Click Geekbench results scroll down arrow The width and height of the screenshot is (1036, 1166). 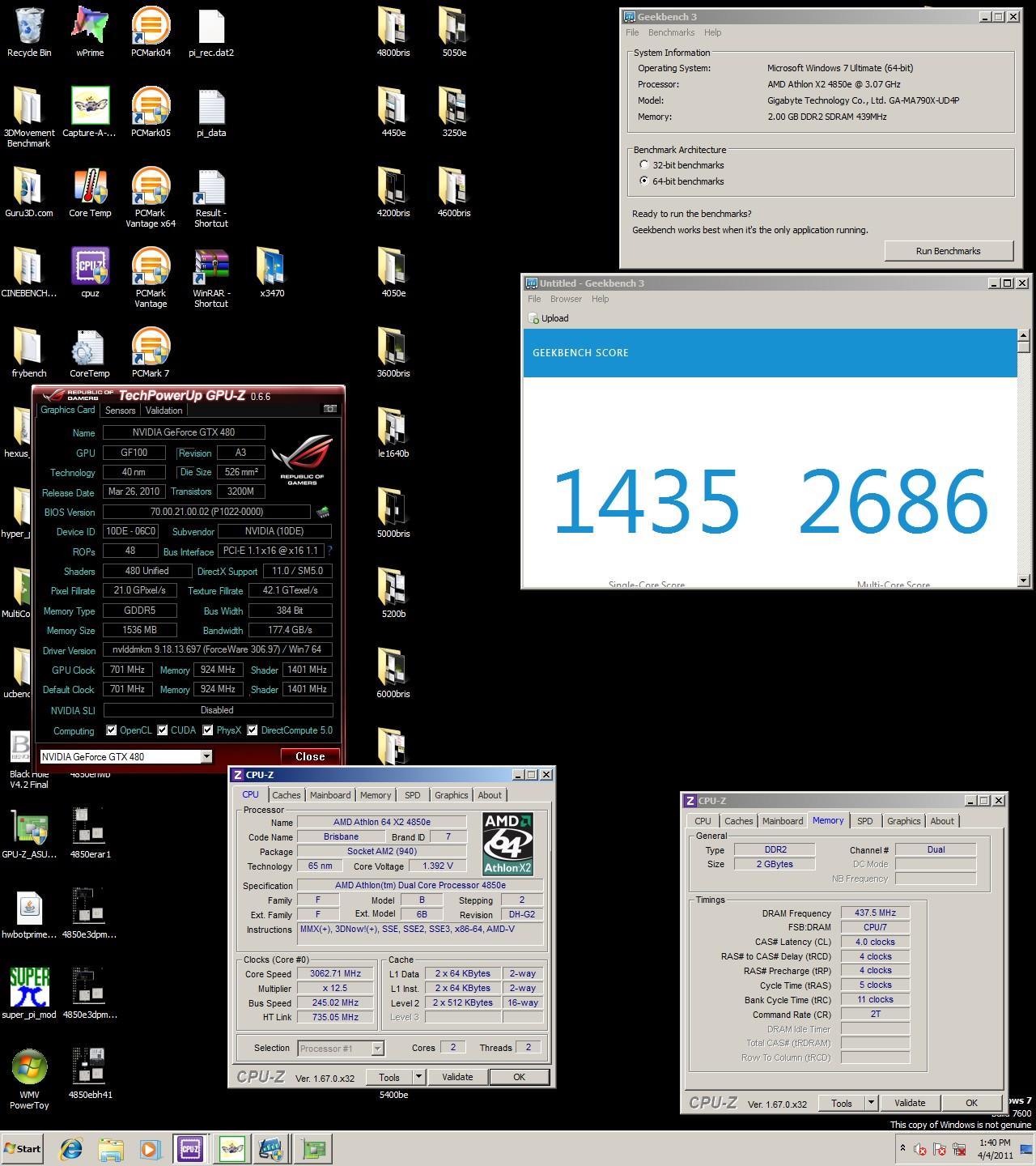[x=1023, y=580]
